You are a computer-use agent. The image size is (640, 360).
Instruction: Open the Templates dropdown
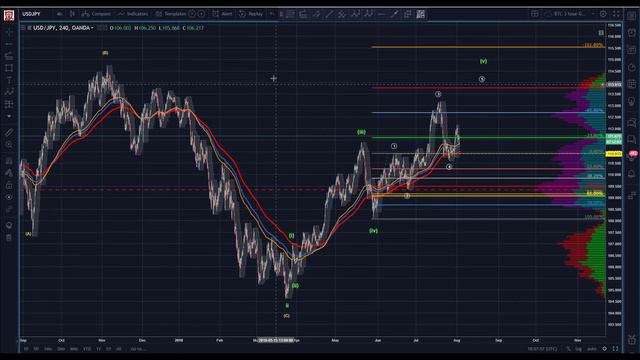click(171, 14)
